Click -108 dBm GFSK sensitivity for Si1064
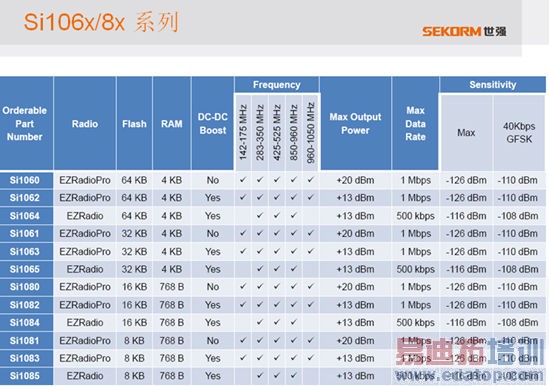The image size is (549, 386). (x=518, y=216)
